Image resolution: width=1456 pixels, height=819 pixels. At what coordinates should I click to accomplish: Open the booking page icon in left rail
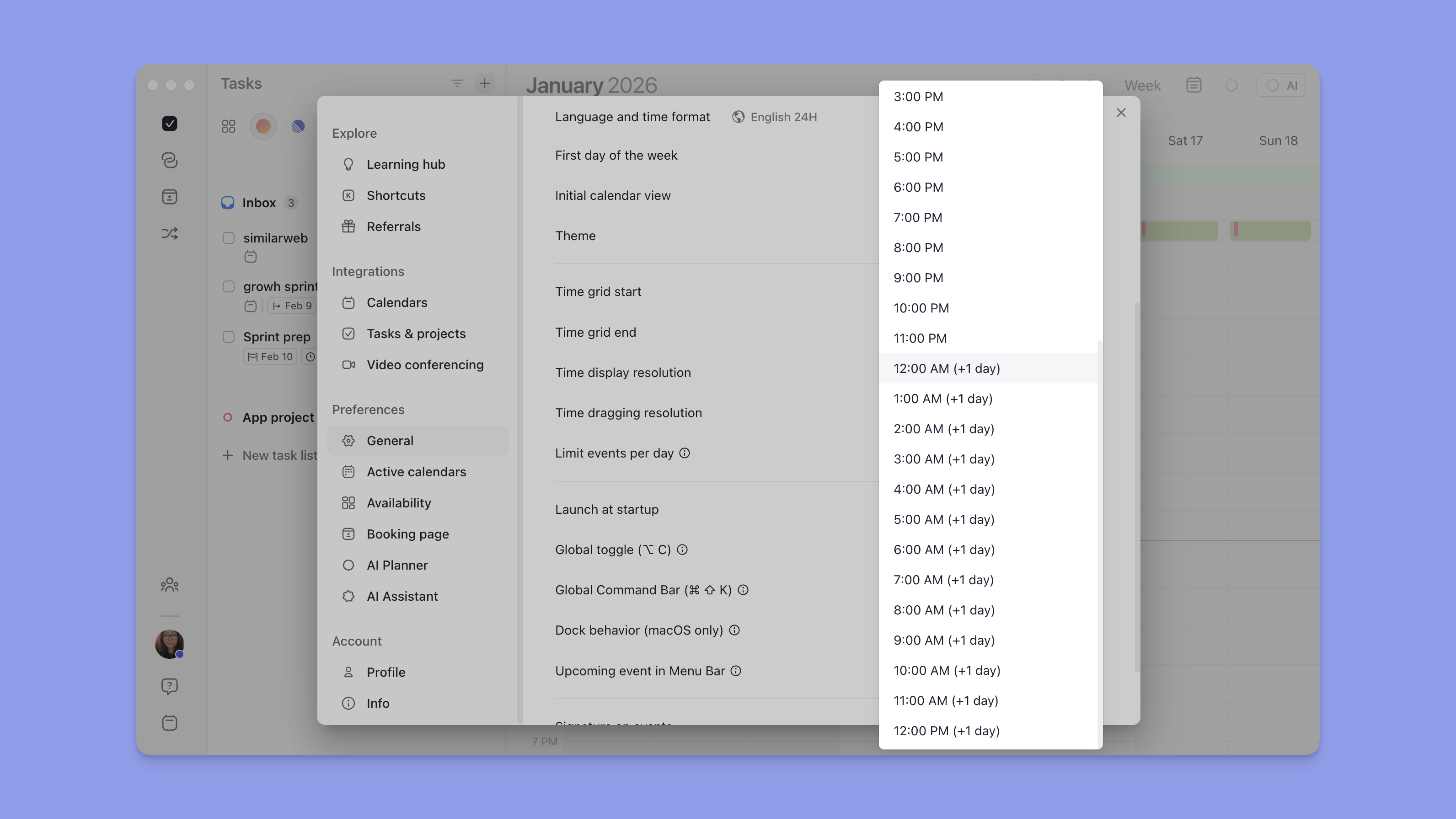click(170, 197)
